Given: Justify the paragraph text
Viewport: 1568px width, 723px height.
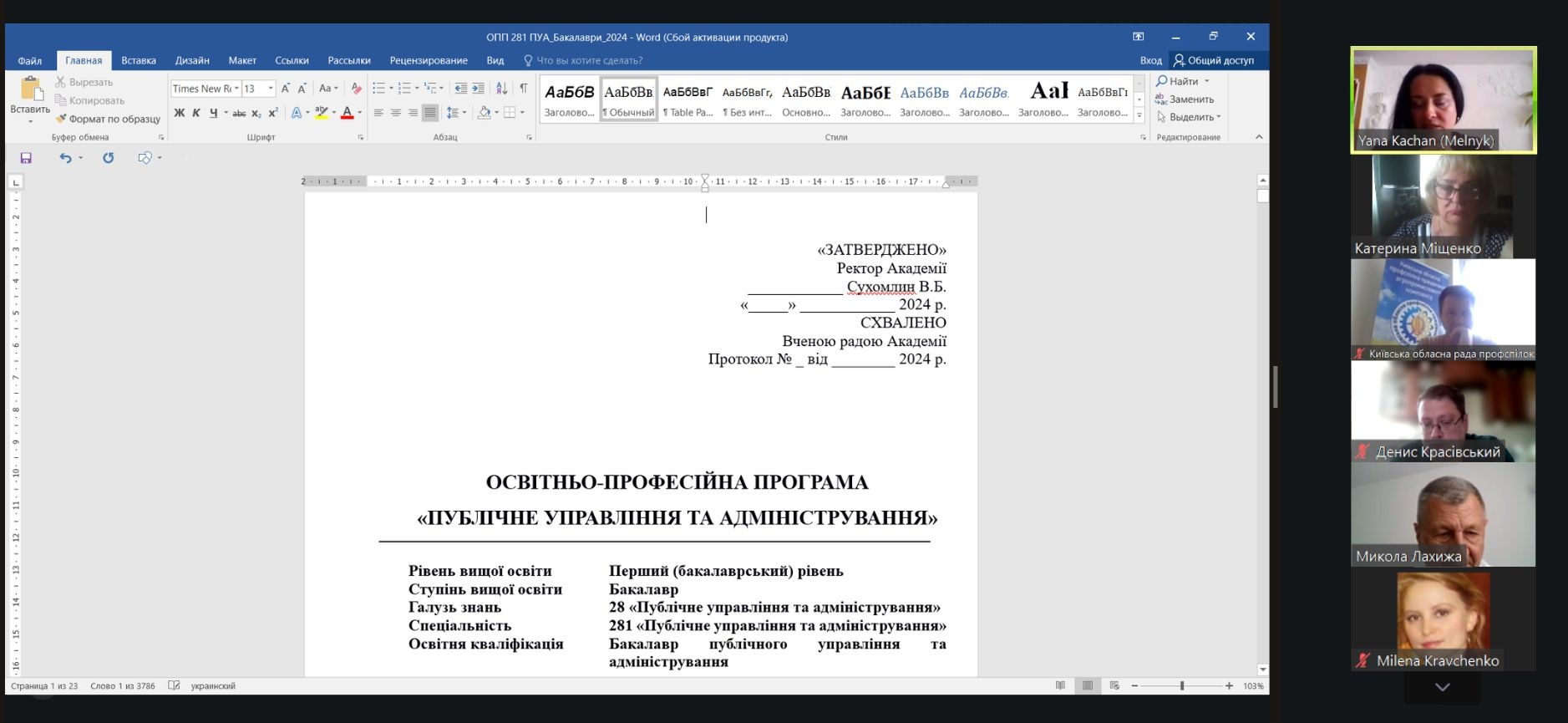Looking at the screenshot, I should tap(430, 113).
